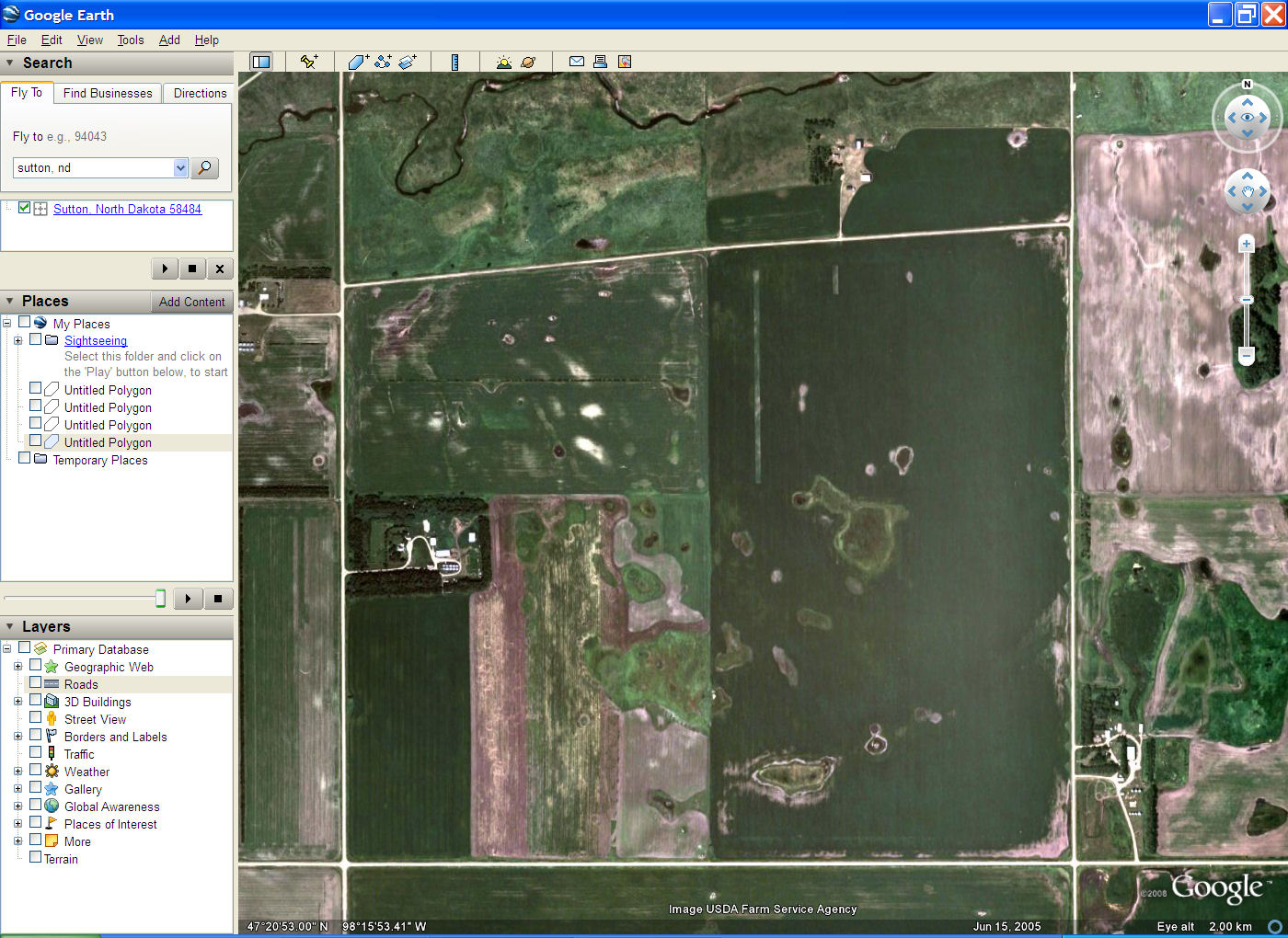
Task: Check the Temporary Places checkbox
Action: coord(24,458)
